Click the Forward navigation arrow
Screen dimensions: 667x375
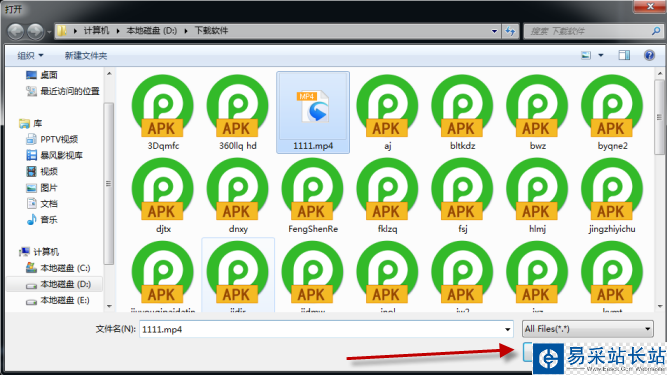click(x=35, y=31)
